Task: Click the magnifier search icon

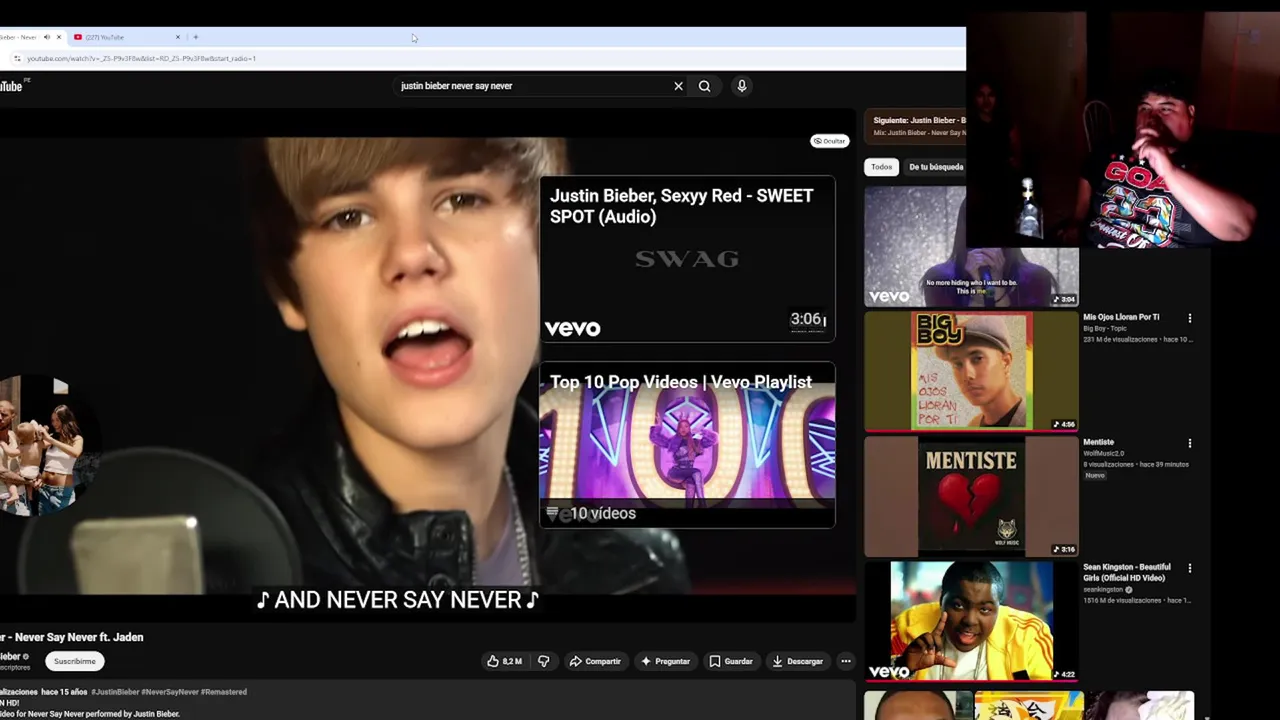Action: (704, 86)
